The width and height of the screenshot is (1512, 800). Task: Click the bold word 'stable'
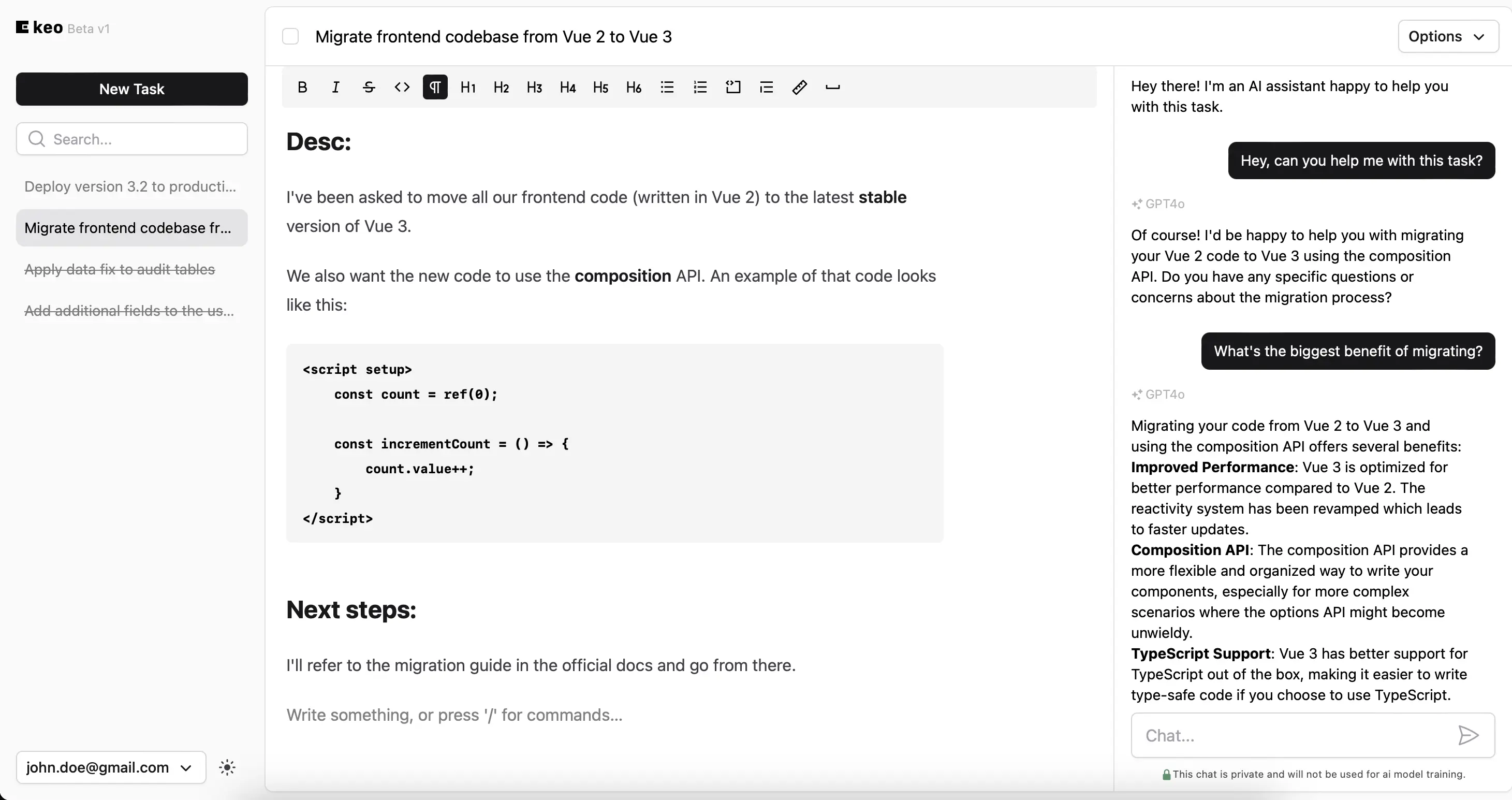click(x=882, y=197)
